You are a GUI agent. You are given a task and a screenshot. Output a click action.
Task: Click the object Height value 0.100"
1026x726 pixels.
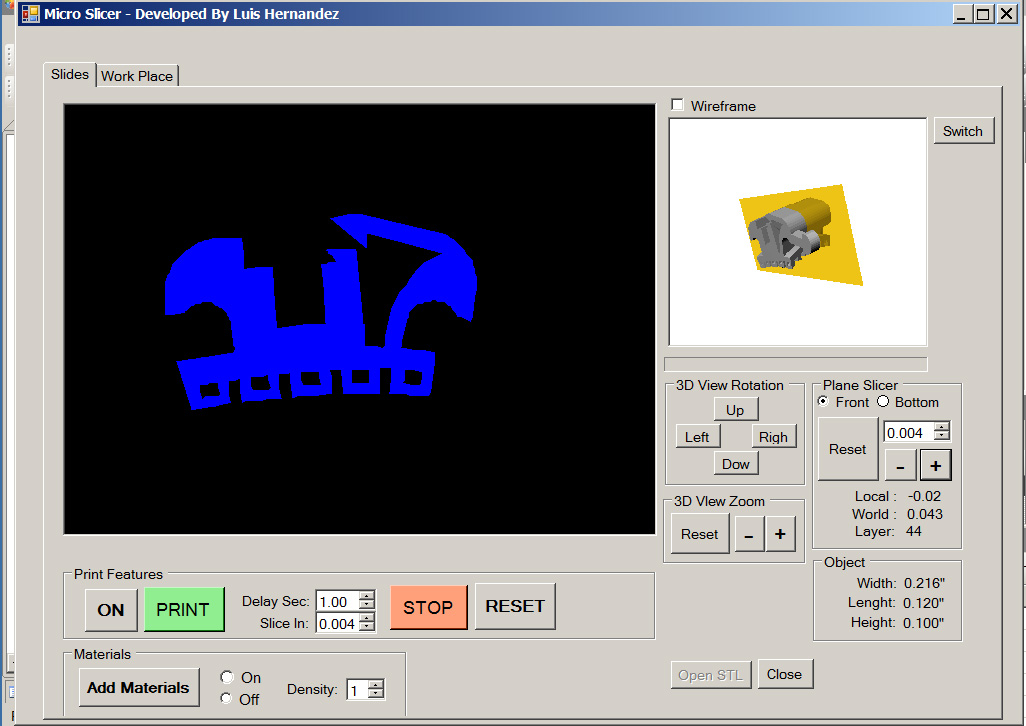(923, 623)
